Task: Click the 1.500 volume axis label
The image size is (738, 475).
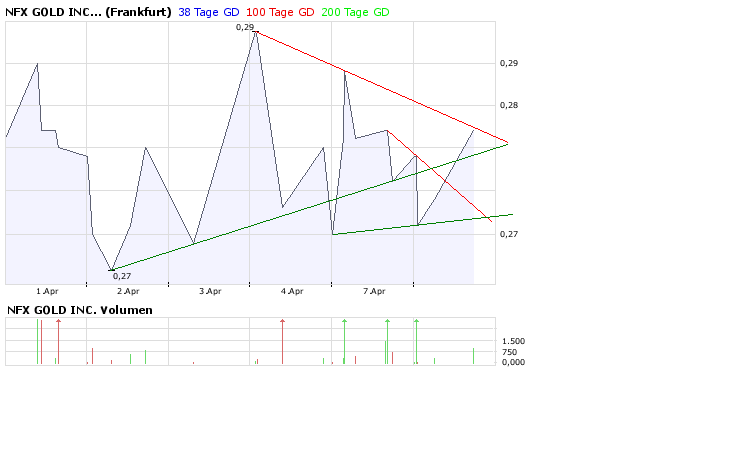Action: [513, 341]
